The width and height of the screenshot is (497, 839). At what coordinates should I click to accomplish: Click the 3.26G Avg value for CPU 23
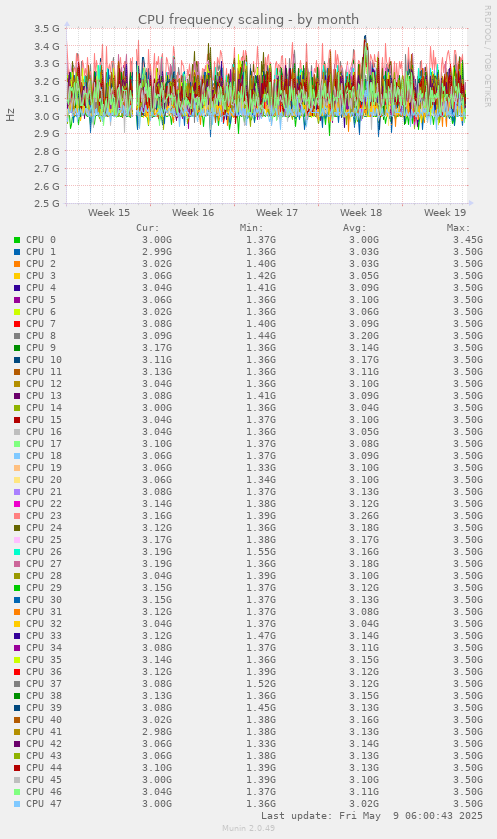click(364, 516)
